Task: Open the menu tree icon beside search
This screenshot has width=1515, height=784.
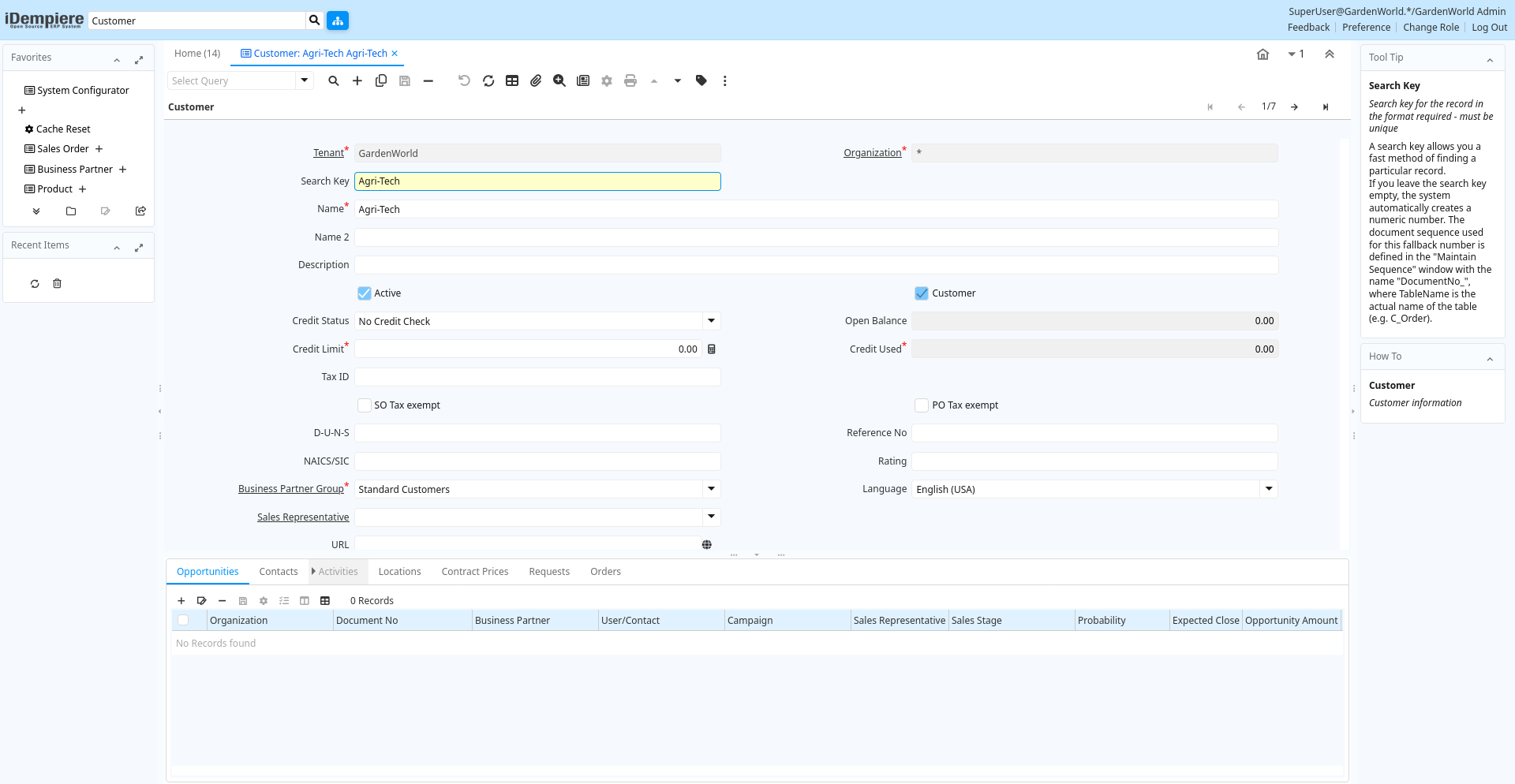Action: (x=338, y=21)
